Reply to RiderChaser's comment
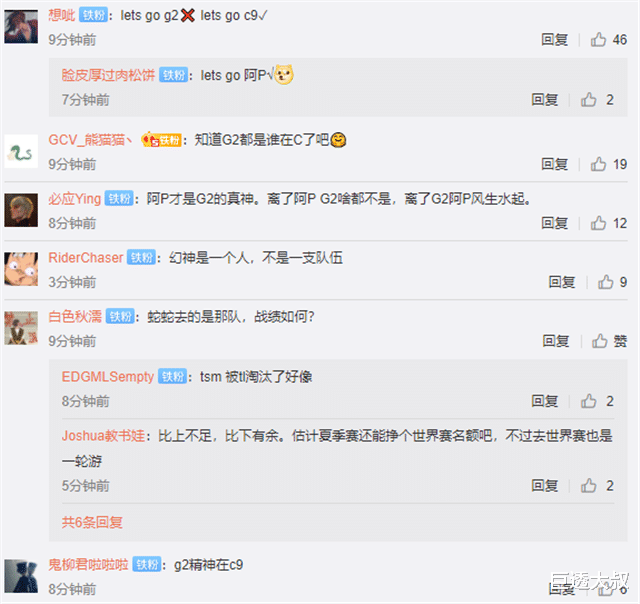 coord(562,282)
